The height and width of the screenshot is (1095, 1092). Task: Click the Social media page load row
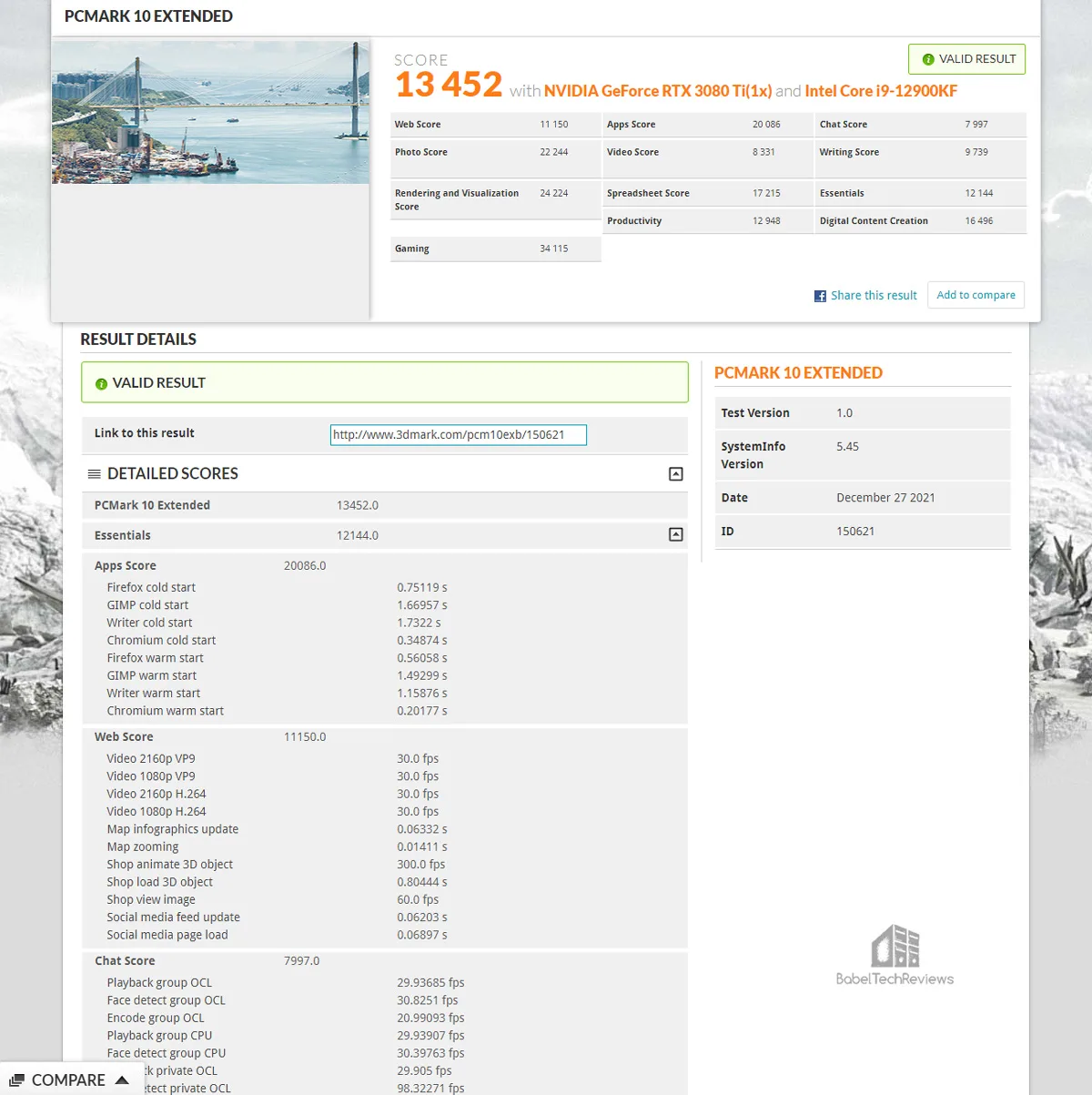385,935
